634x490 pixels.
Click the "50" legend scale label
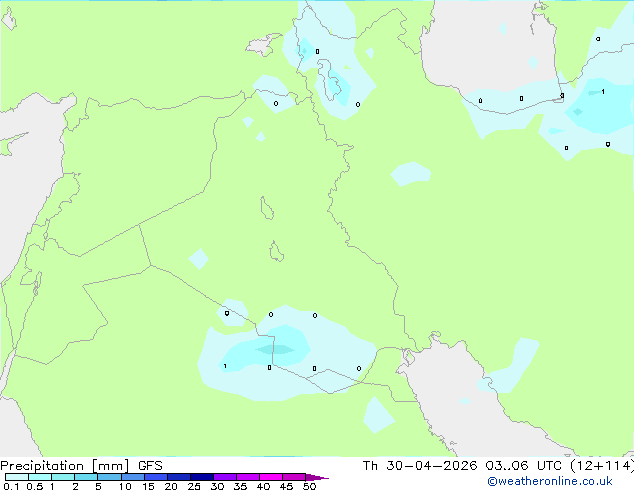click(x=309, y=486)
